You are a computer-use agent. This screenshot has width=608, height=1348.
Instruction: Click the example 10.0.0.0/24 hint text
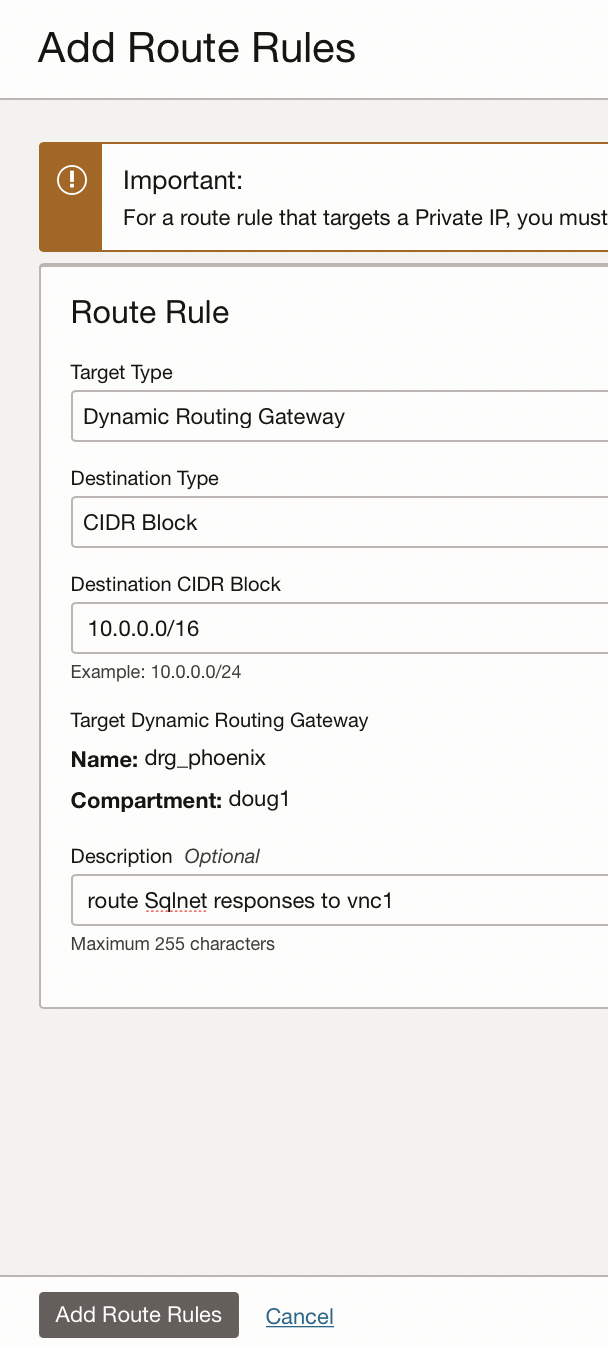point(156,672)
